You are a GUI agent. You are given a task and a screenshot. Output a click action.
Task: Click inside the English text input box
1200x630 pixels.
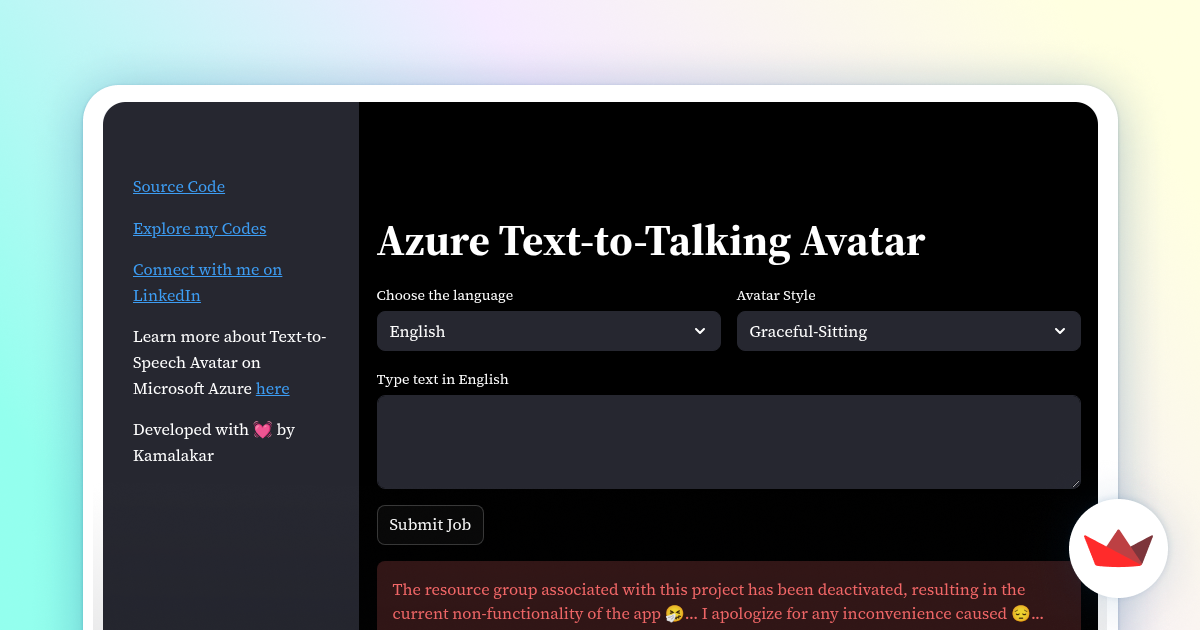click(728, 440)
